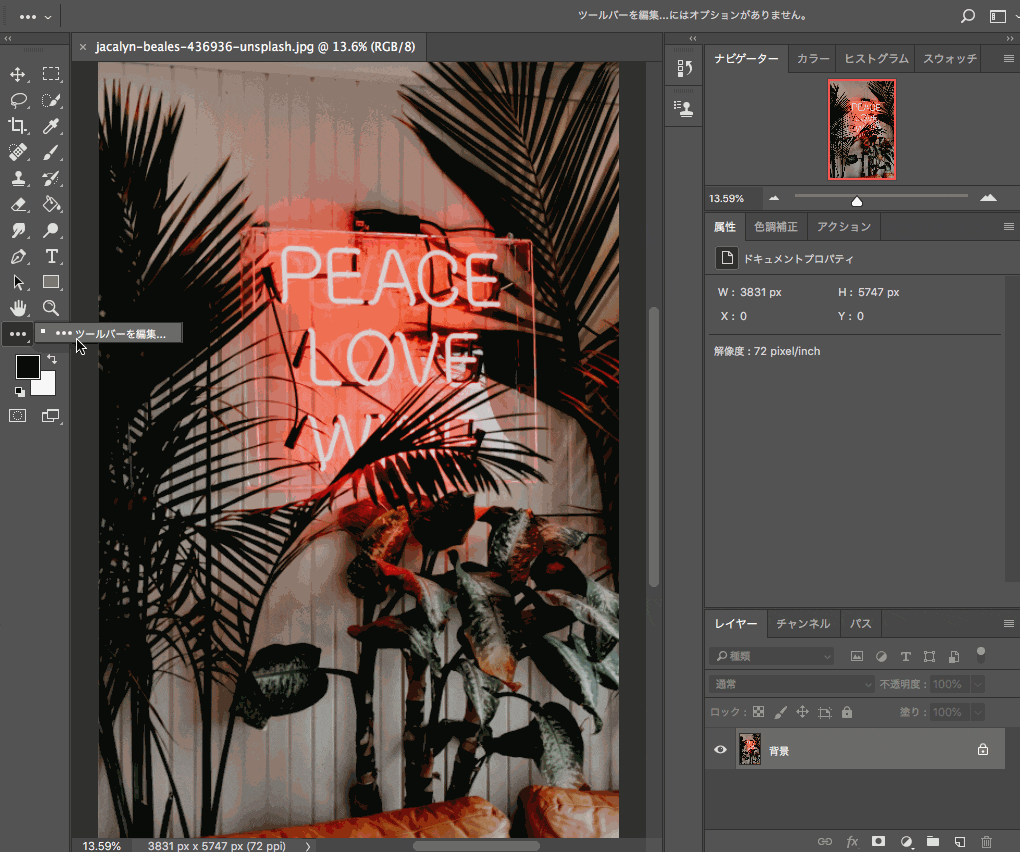
Task: Toggle lock transparent pixels
Action: coord(758,712)
